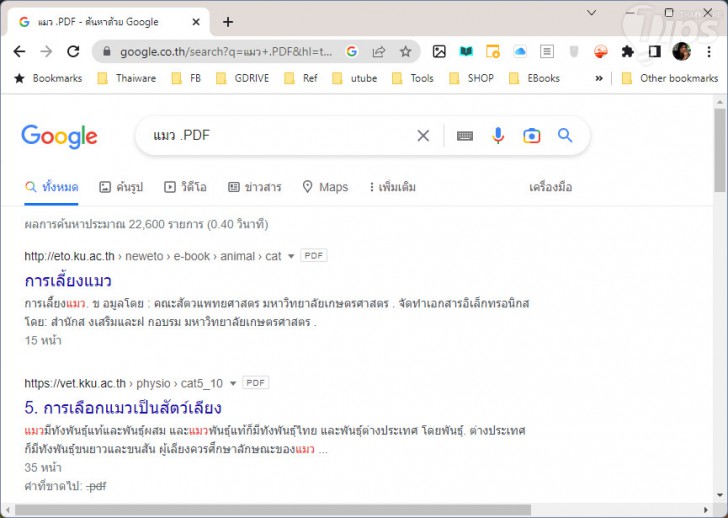Click the green book extension icon

466,52
